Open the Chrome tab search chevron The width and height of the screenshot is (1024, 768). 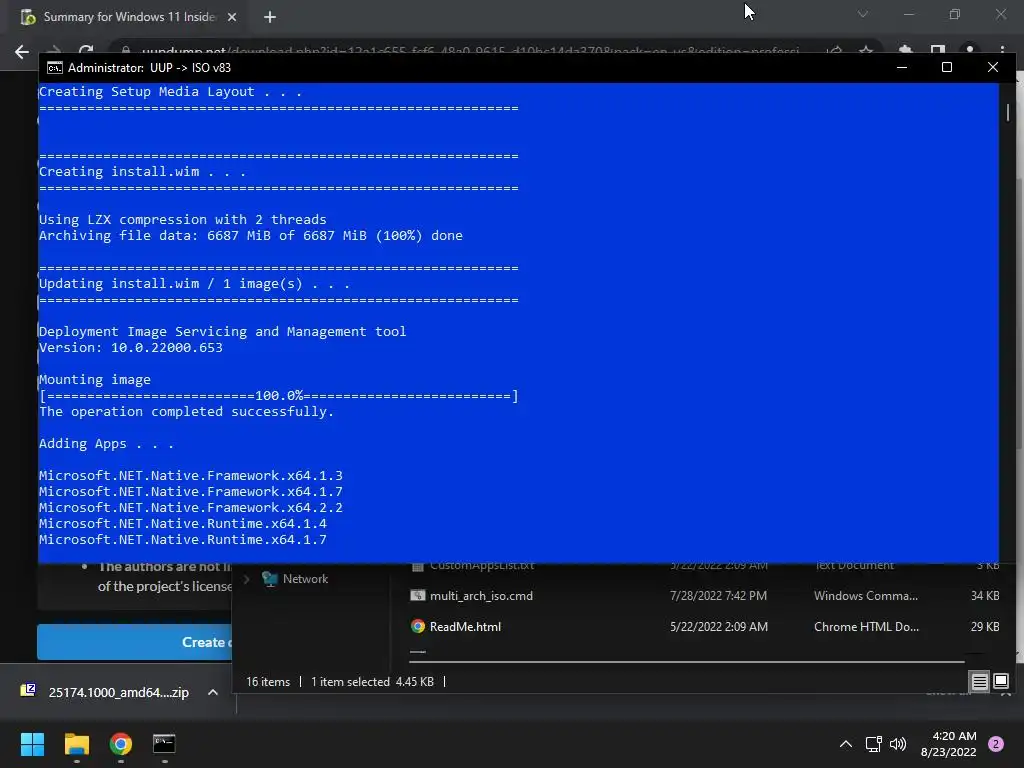(863, 14)
